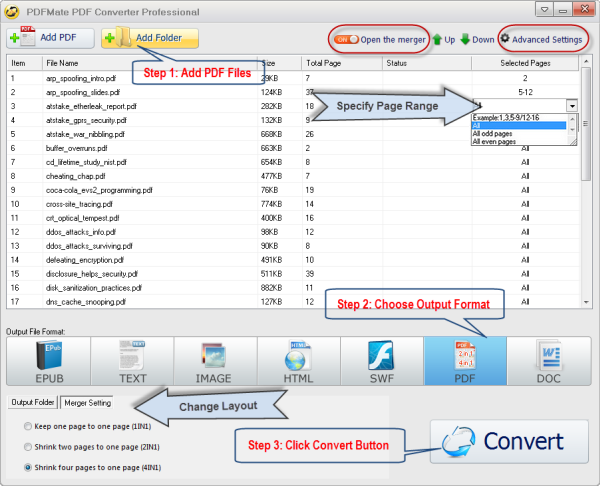Click the Total Page column header
This screenshot has height=486, width=600.
pos(342,63)
